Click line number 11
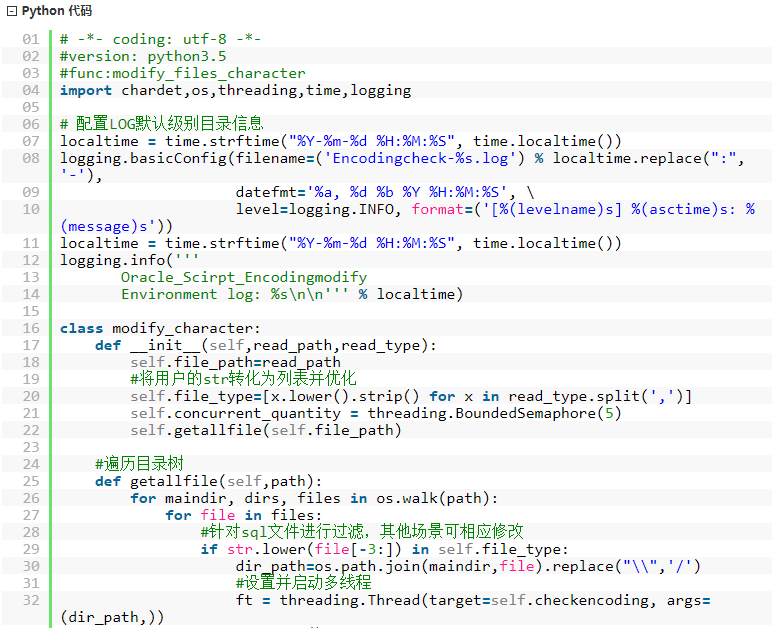Screen dimensions: 772x628 pos(31,243)
